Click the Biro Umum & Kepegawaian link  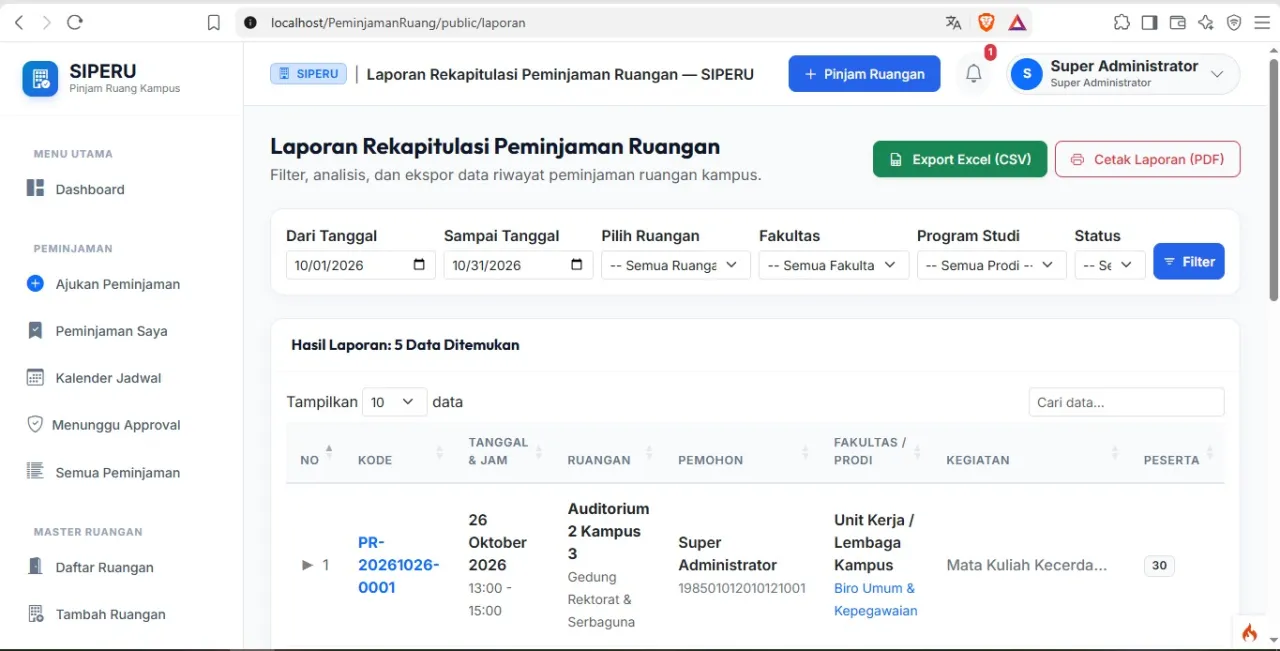point(875,599)
